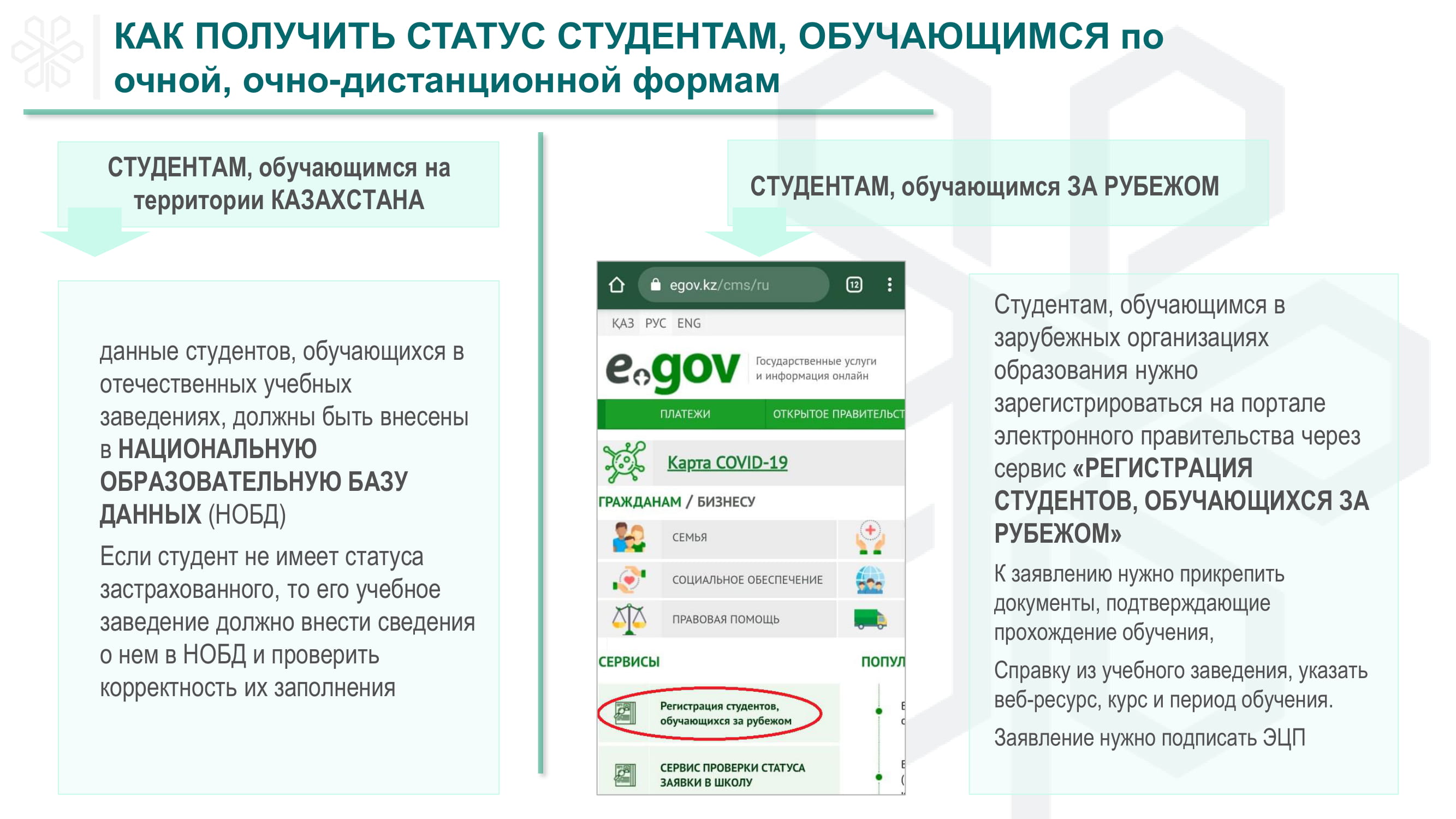This screenshot has width=1456, height=819.
Task: Click the browser home icon
Action: 617,284
